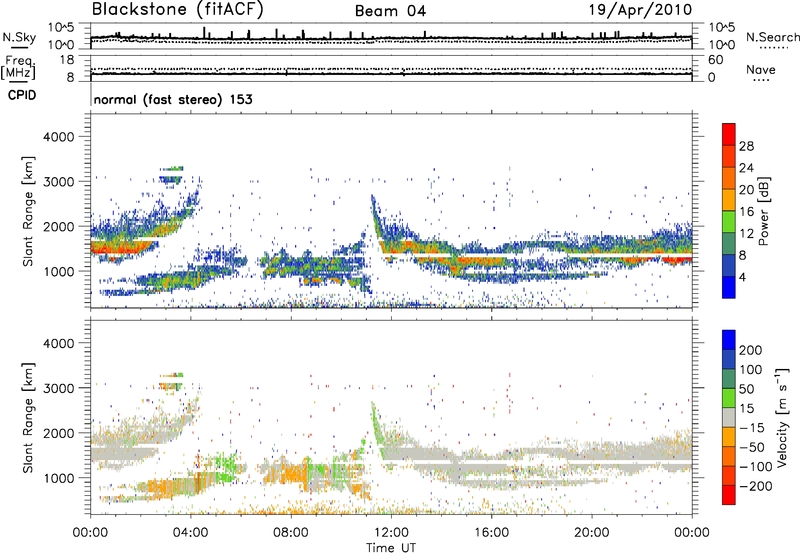Select the 200 label on velocity colorbar

coord(751,350)
